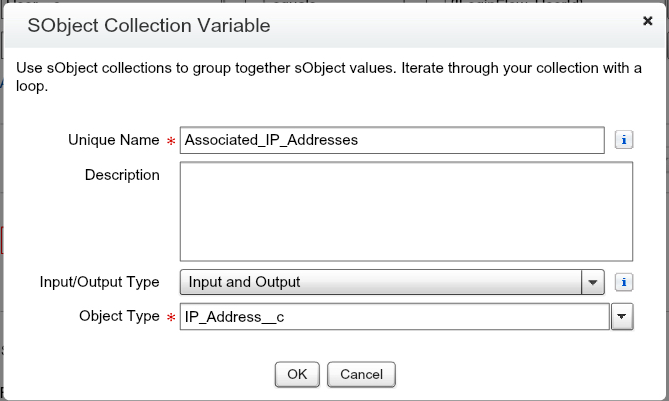
Task: Click inside the Description text area
Action: coord(406,211)
